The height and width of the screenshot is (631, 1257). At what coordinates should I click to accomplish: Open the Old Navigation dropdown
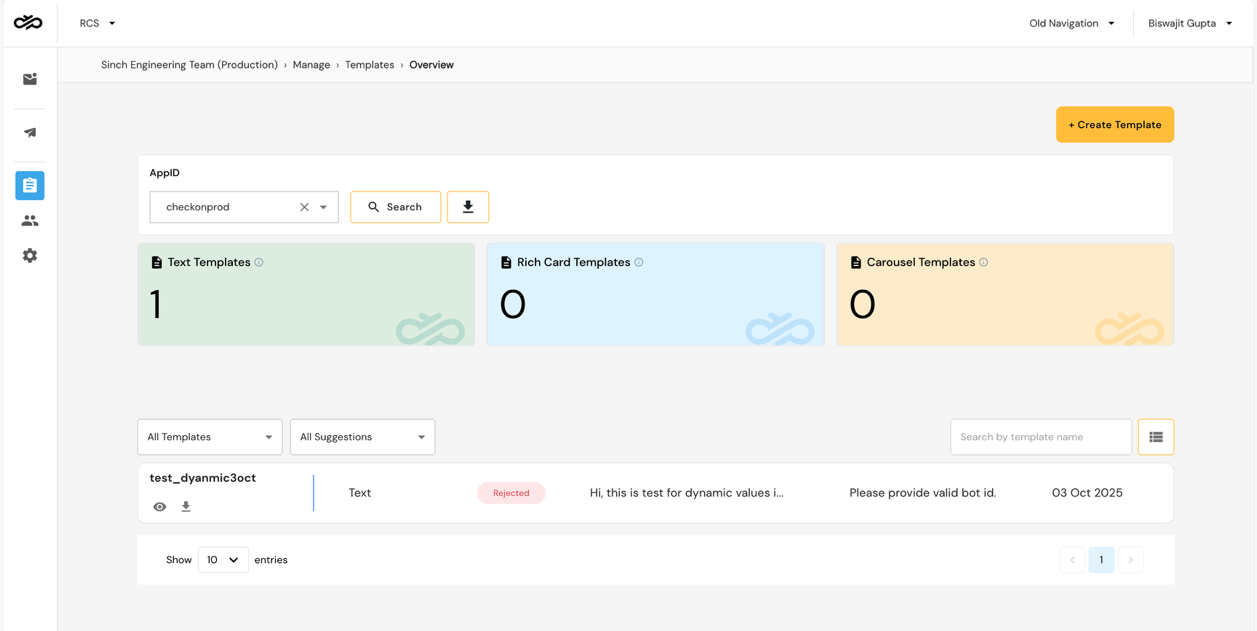[x=1072, y=23]
